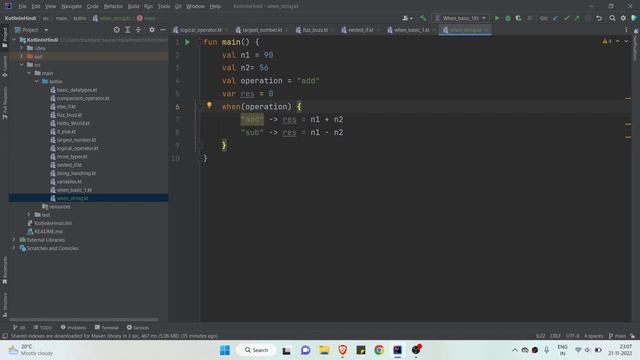Hide the Project panel with minus icon

(x=163, y=30)
